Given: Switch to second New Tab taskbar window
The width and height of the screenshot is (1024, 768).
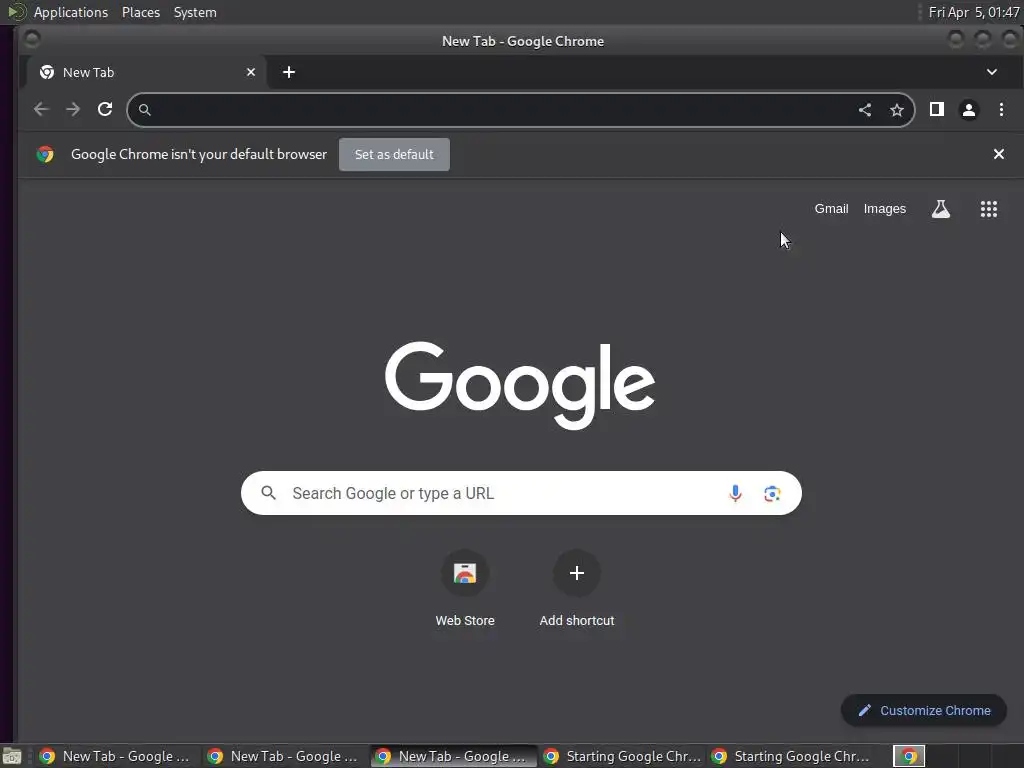Looking at the screenshot, I should tap(284, 756).
